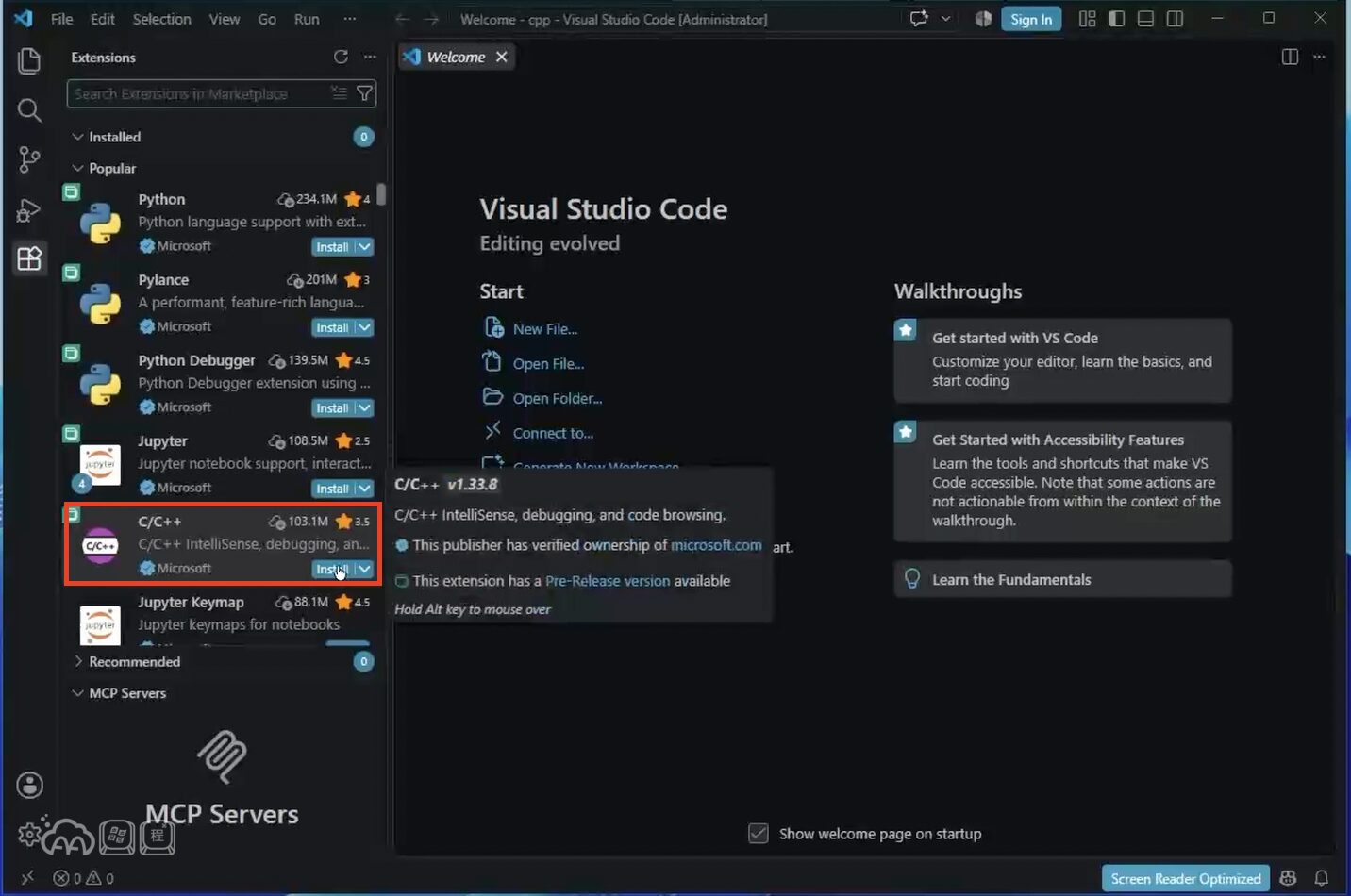This screenshot has height=896, width=1351.
Task: Collapse the MCP Servers section
Action: [77, 692]
